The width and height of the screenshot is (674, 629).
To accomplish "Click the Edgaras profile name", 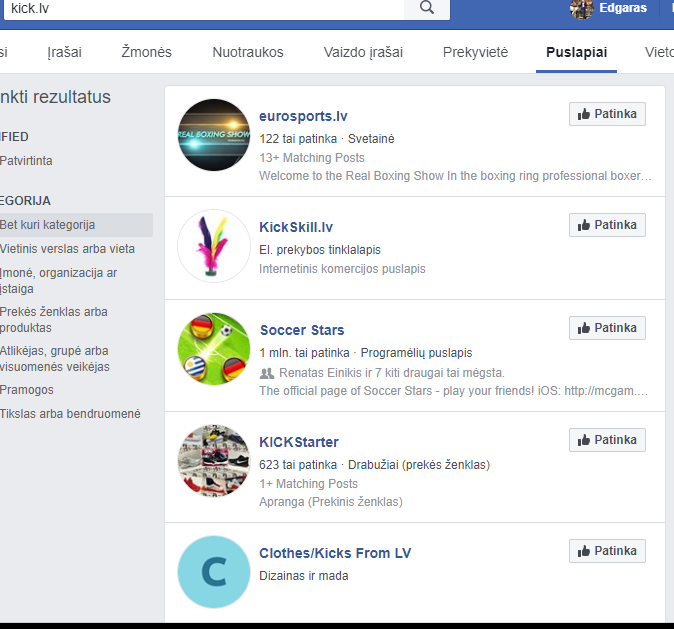I will 623,8.
